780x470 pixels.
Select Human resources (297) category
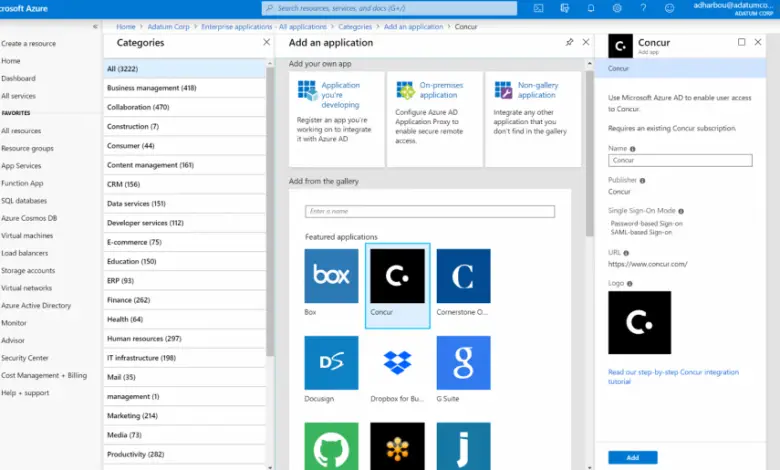(185, 339)
